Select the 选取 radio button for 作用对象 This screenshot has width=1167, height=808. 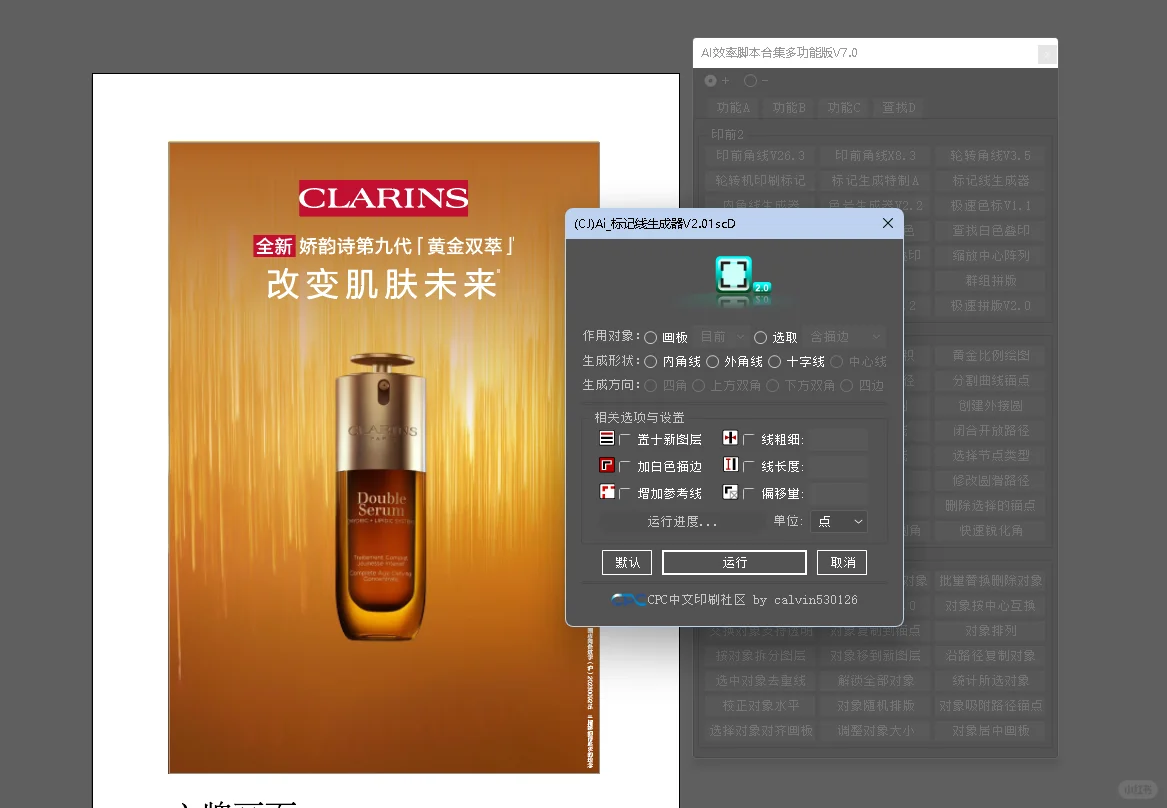[759, 337]
